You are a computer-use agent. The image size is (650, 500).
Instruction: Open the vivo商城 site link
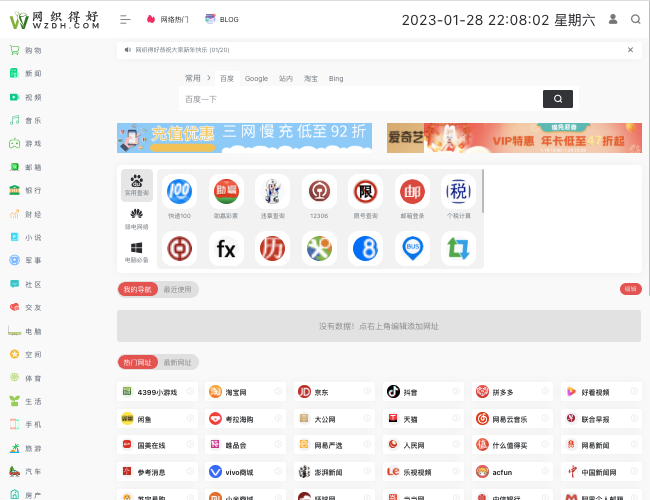coord(245,472)
